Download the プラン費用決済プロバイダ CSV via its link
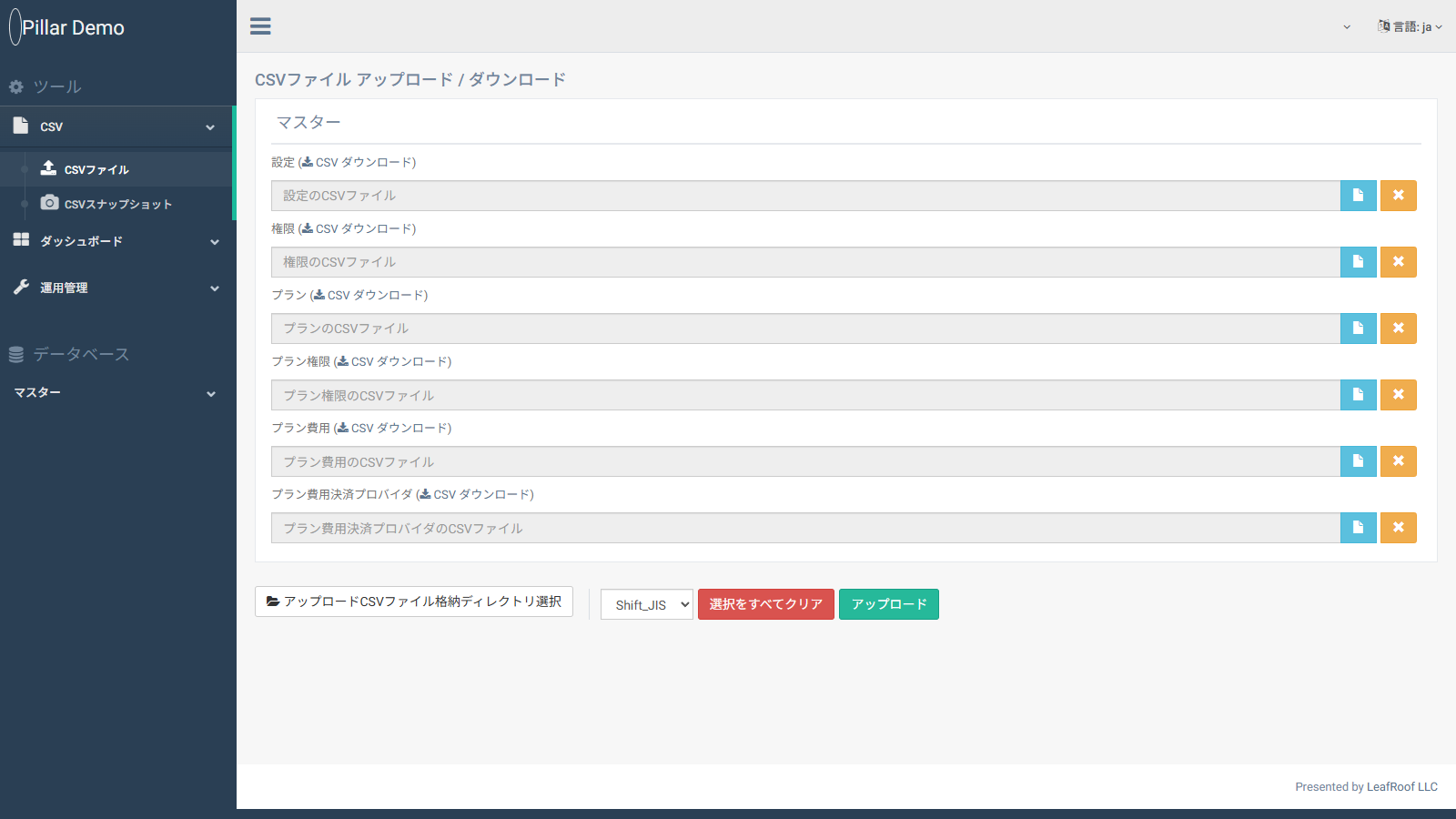 pos(474,494)
